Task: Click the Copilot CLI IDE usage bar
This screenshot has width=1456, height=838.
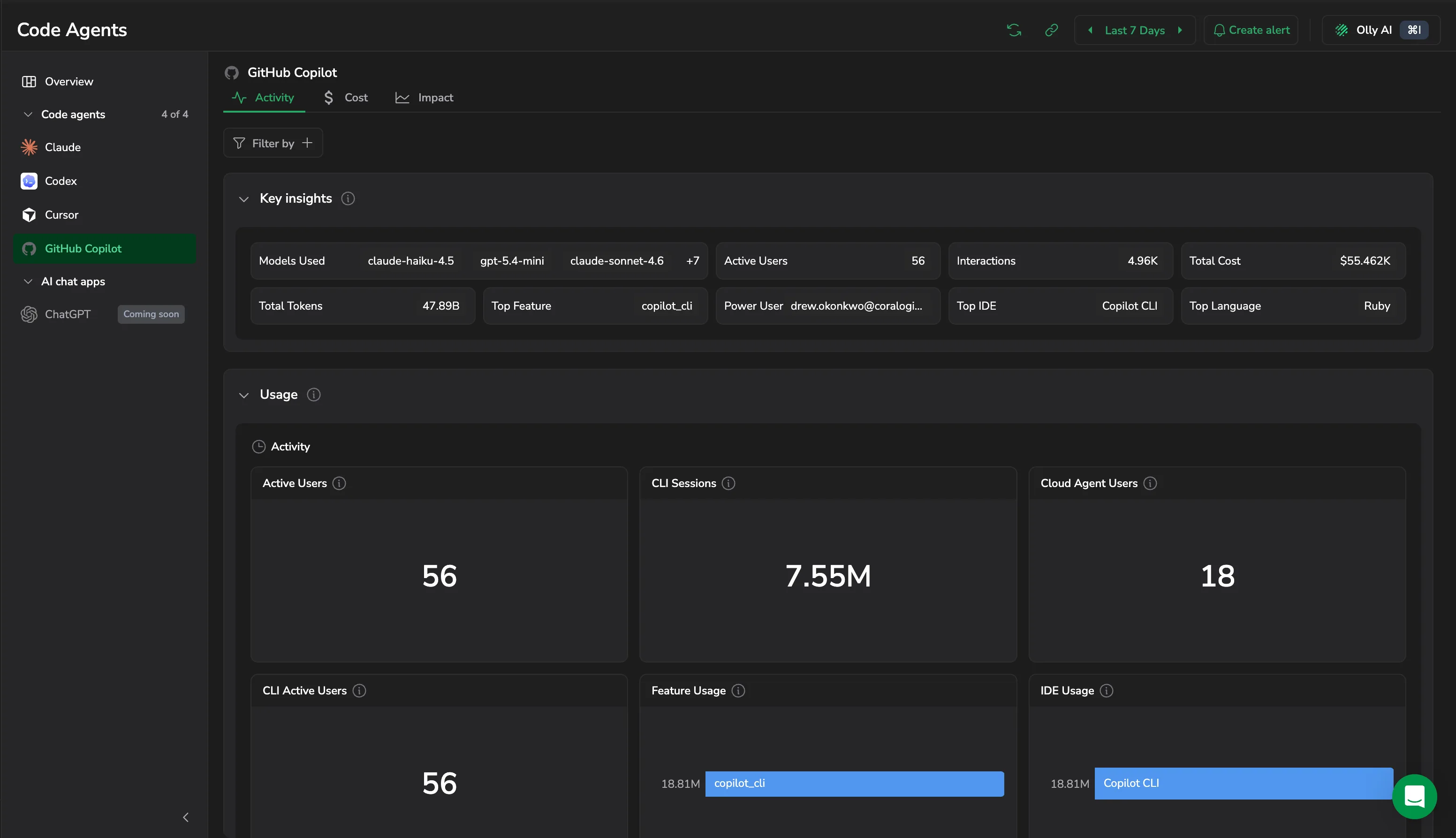Action: coord(1244,783)
